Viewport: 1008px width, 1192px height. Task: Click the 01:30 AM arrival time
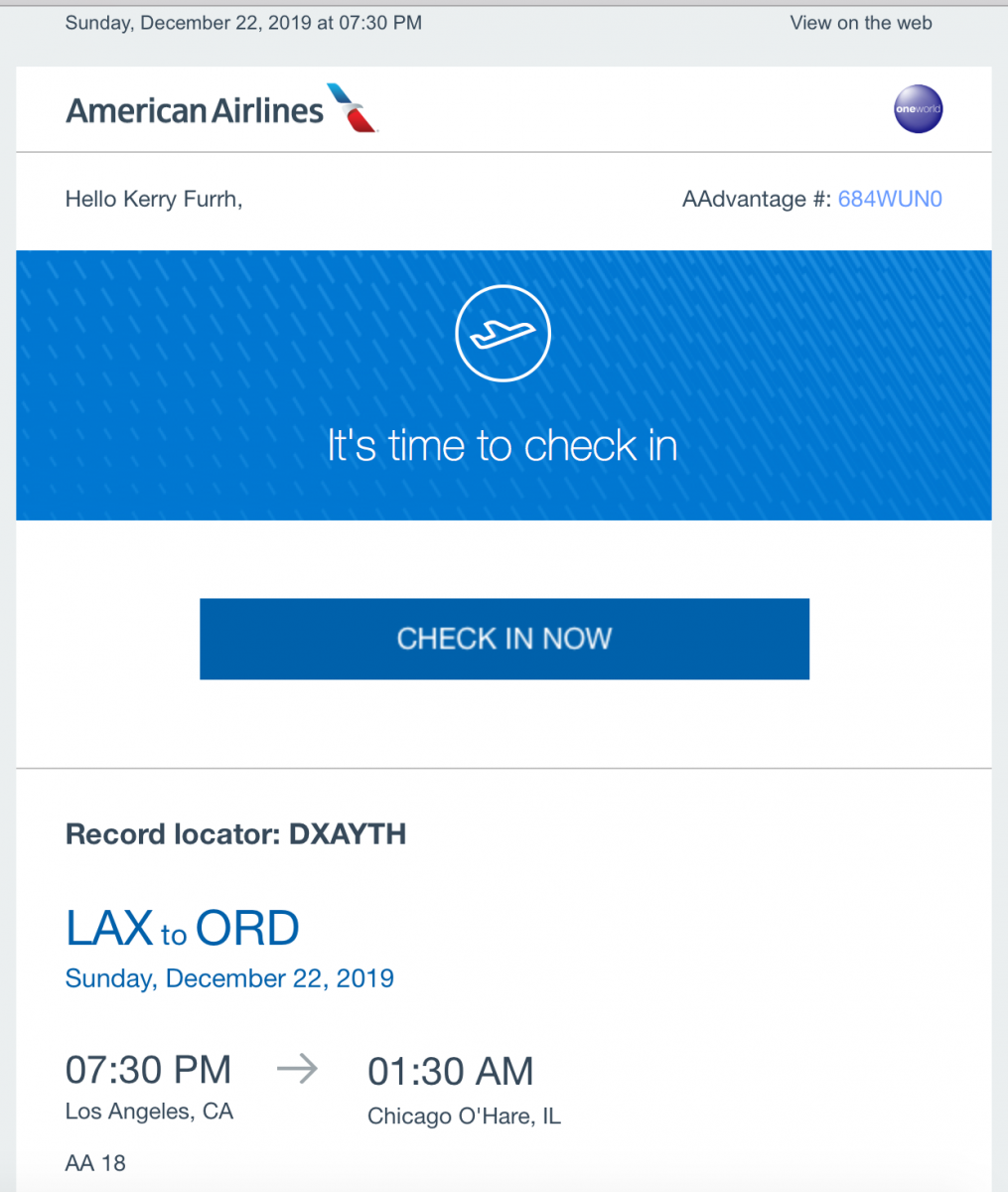tap(451, 1072)
